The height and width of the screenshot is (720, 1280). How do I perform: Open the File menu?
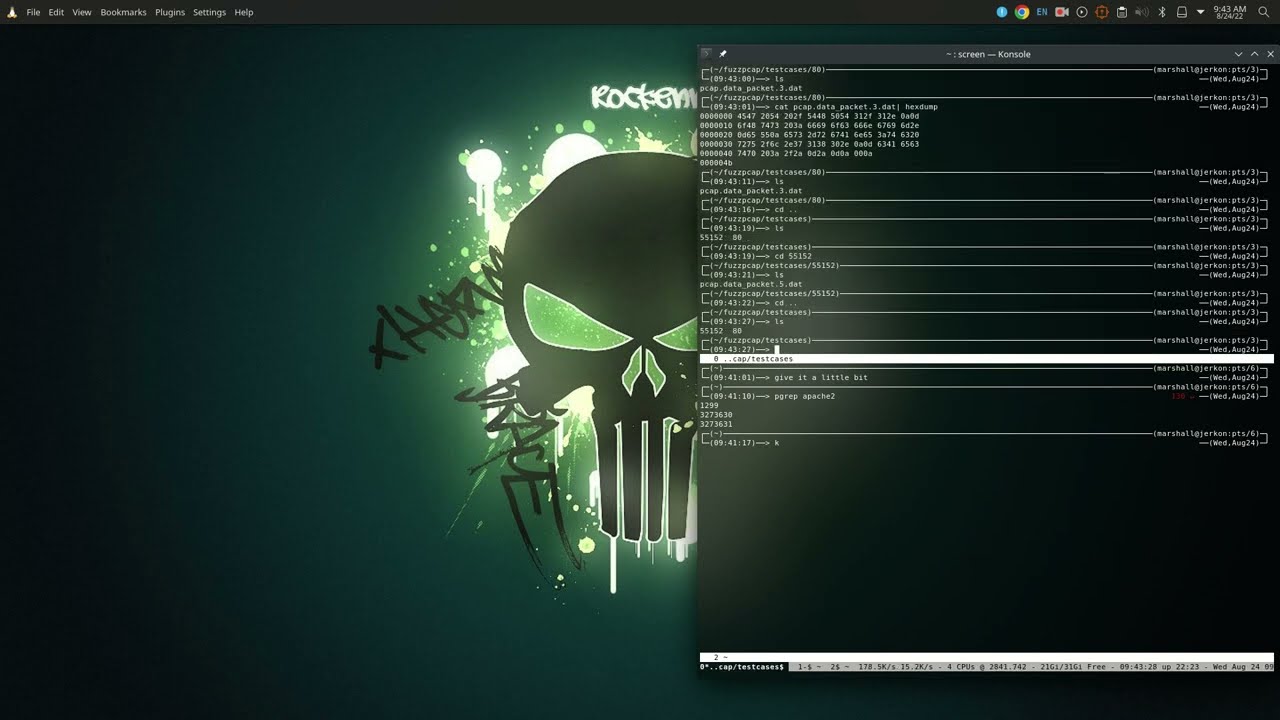pyautogui.click(x=33, y=12)
